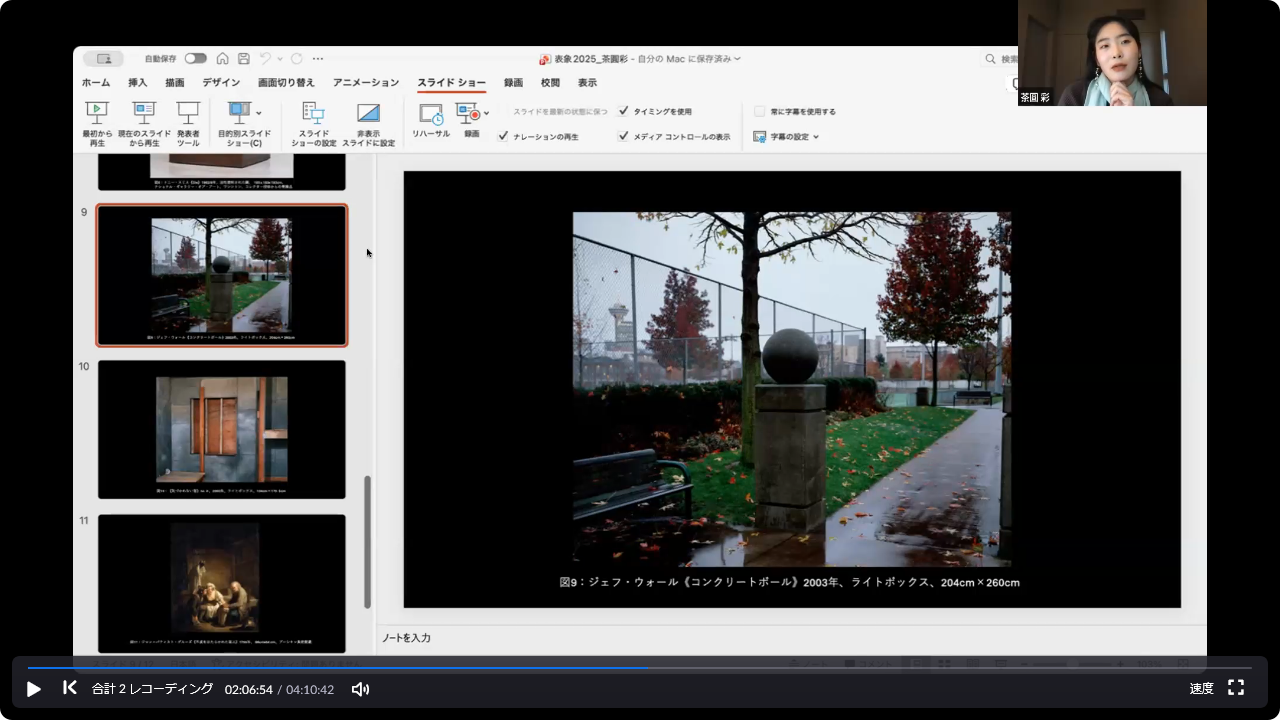This screenshot has width=1280, height=720.
Task: Click the Play from Start (最初から再生) icon
Action: click(x=97, y=113)
